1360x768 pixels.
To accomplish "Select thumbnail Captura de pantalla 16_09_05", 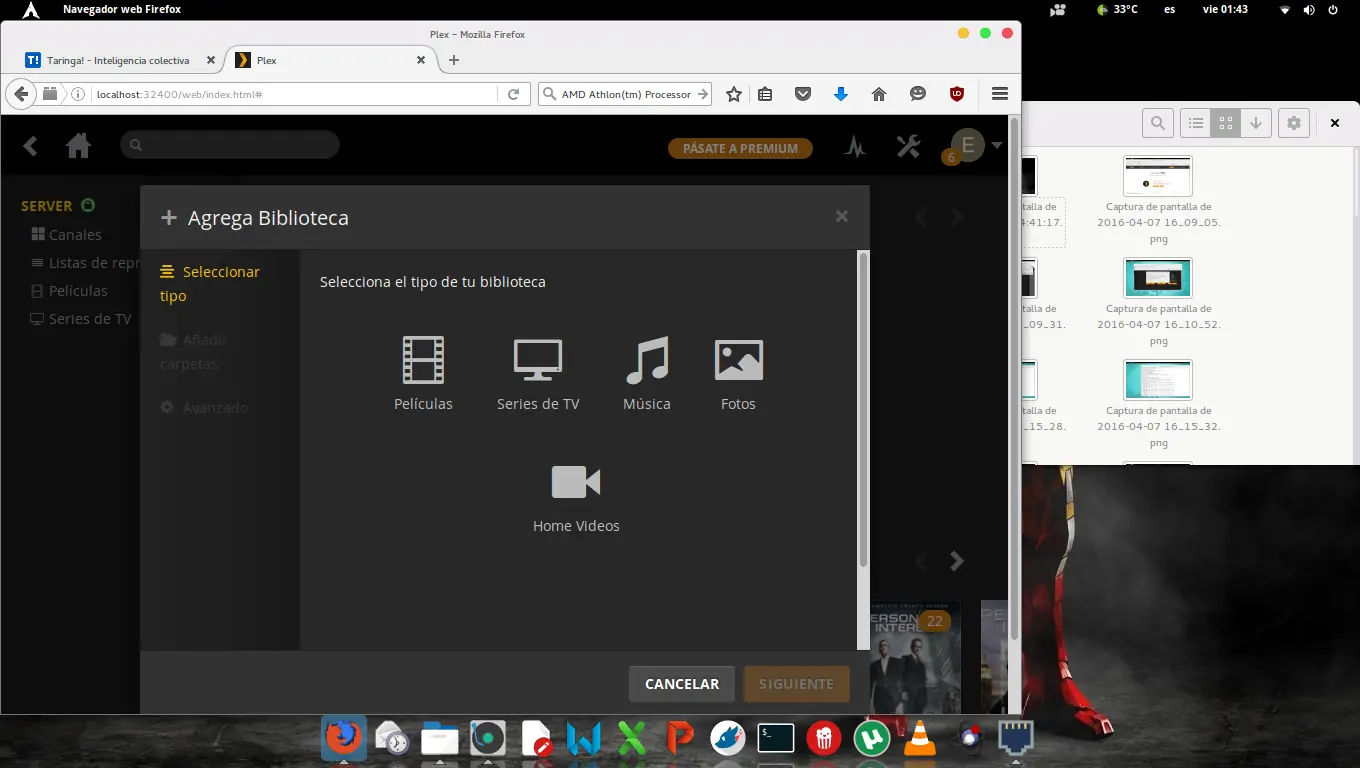I will coord(1158,176).
